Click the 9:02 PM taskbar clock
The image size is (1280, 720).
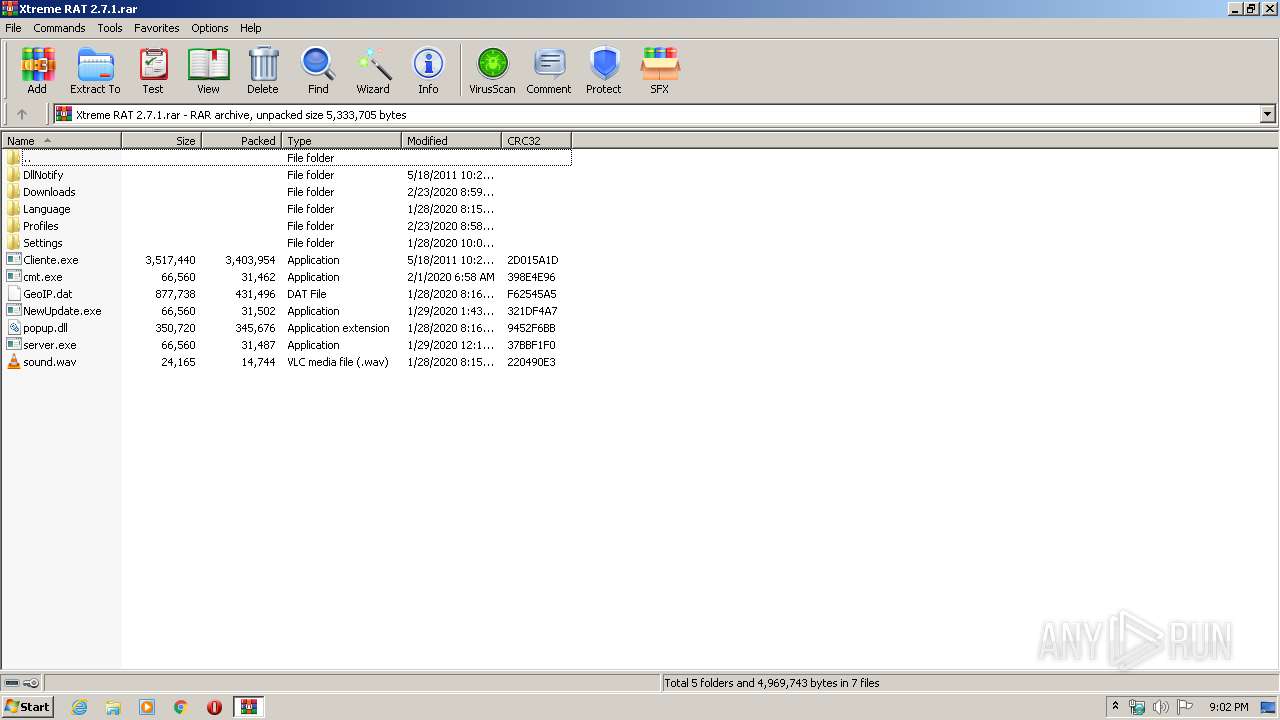coord(1228,707)
